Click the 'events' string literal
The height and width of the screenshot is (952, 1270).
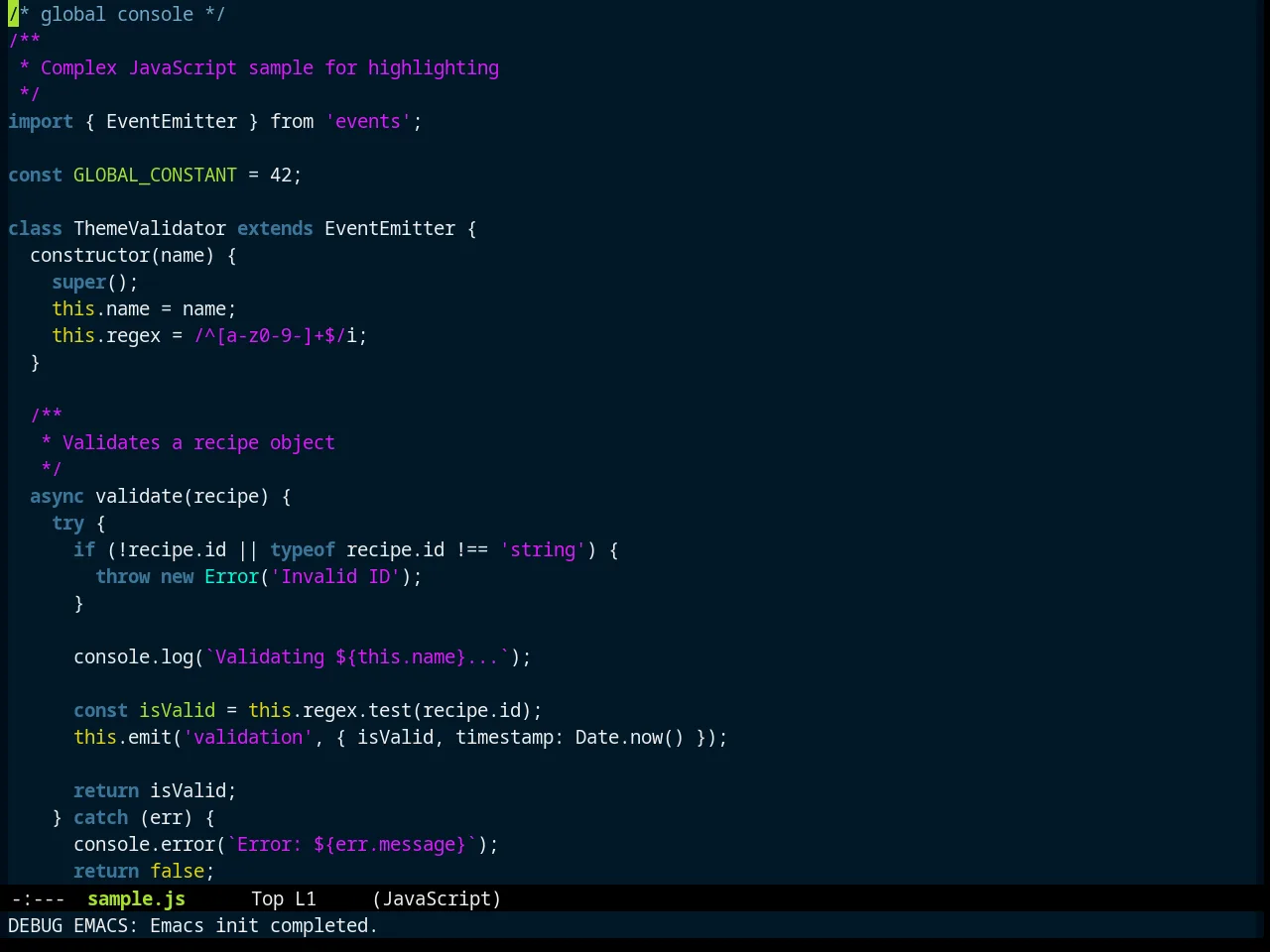368,121
